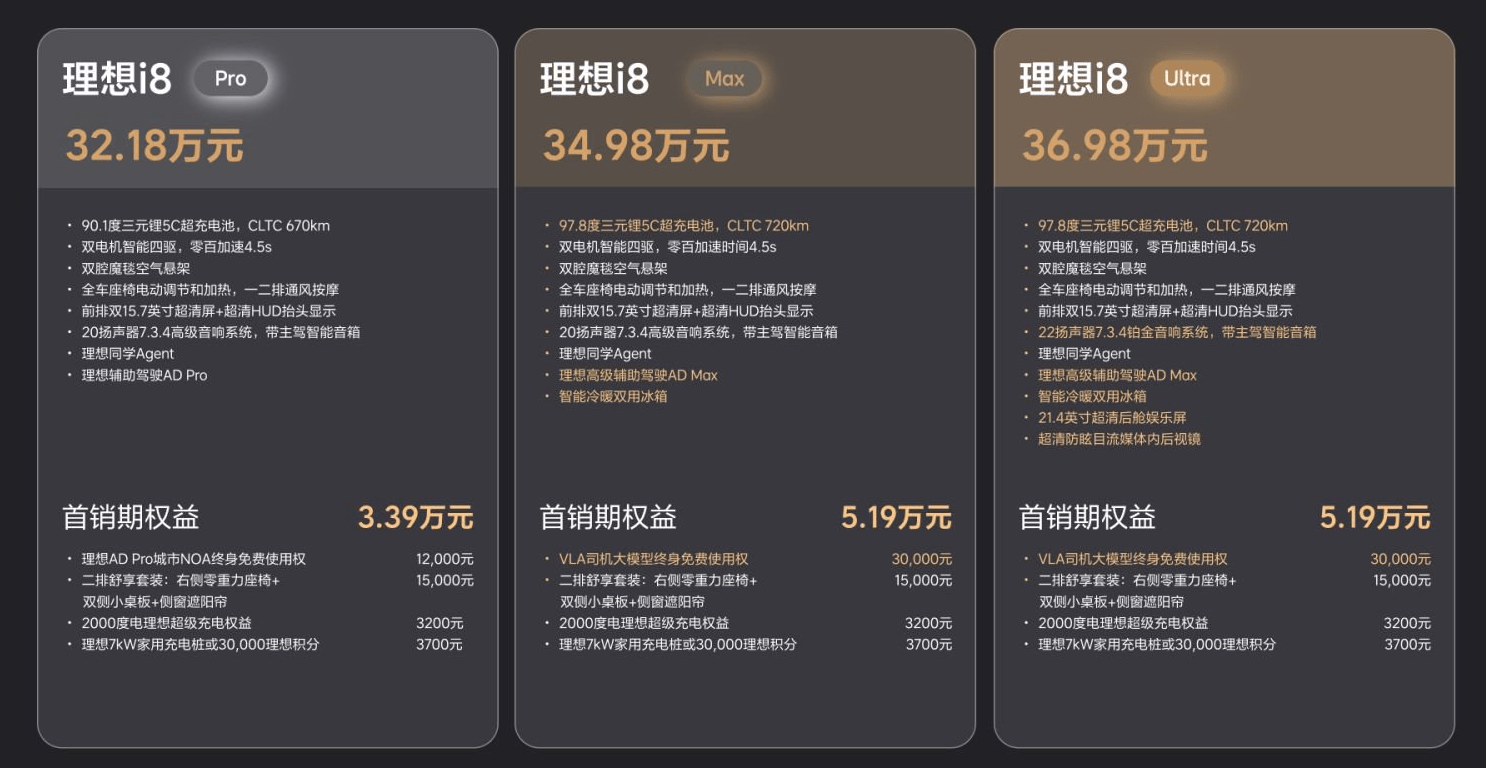
Task: Click the 理想i8 title on the Pro card
Action: pos(117,79)
